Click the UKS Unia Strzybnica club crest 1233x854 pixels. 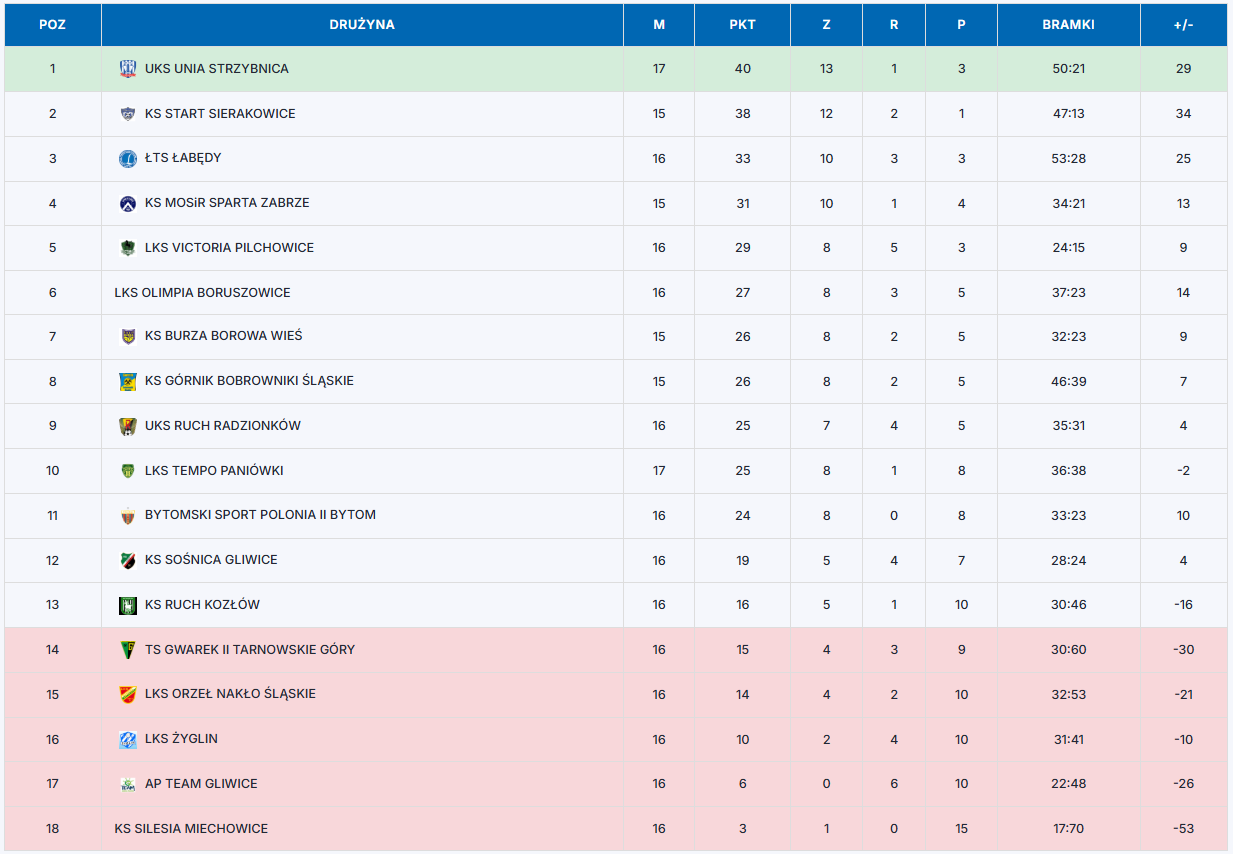pos(128,69)
